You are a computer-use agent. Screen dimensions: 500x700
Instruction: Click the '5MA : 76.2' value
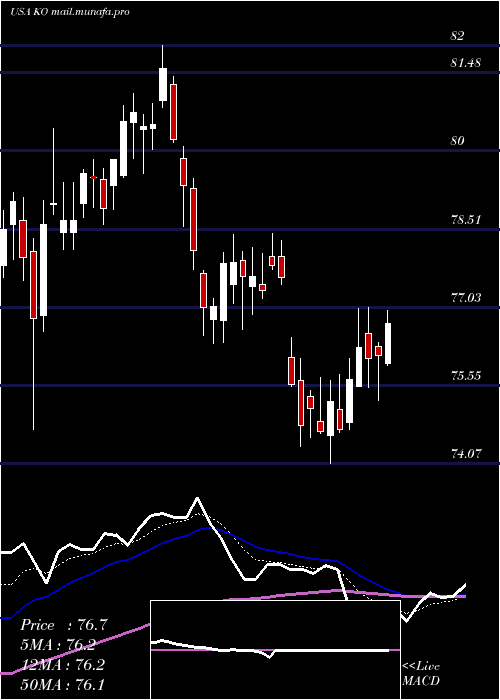coord(58,645)
